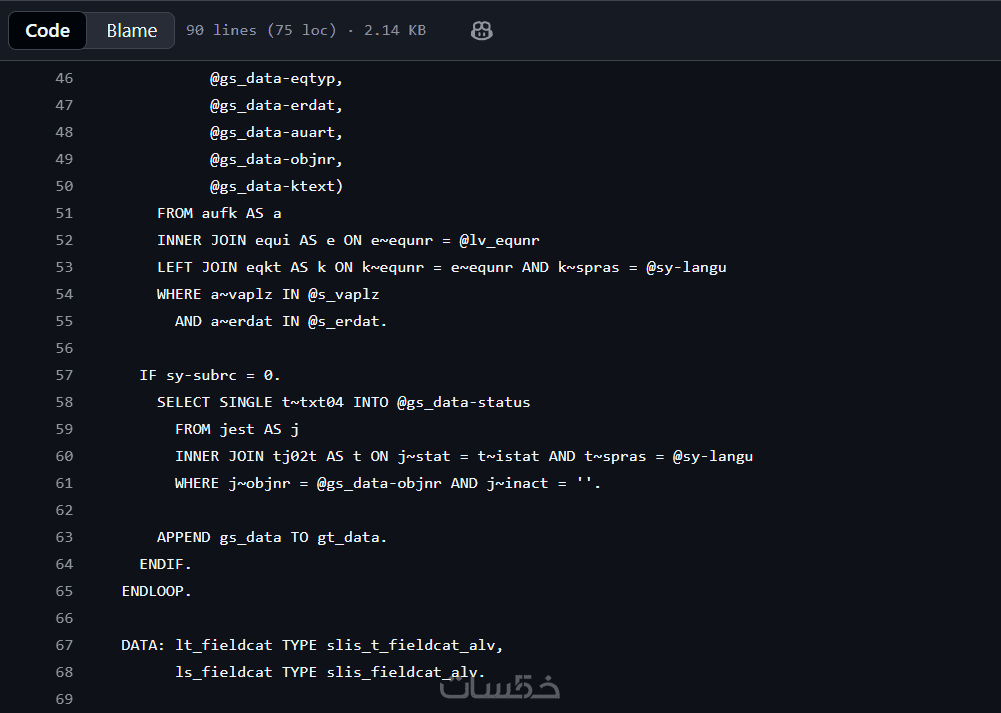Click line number 53

[64, 267]
